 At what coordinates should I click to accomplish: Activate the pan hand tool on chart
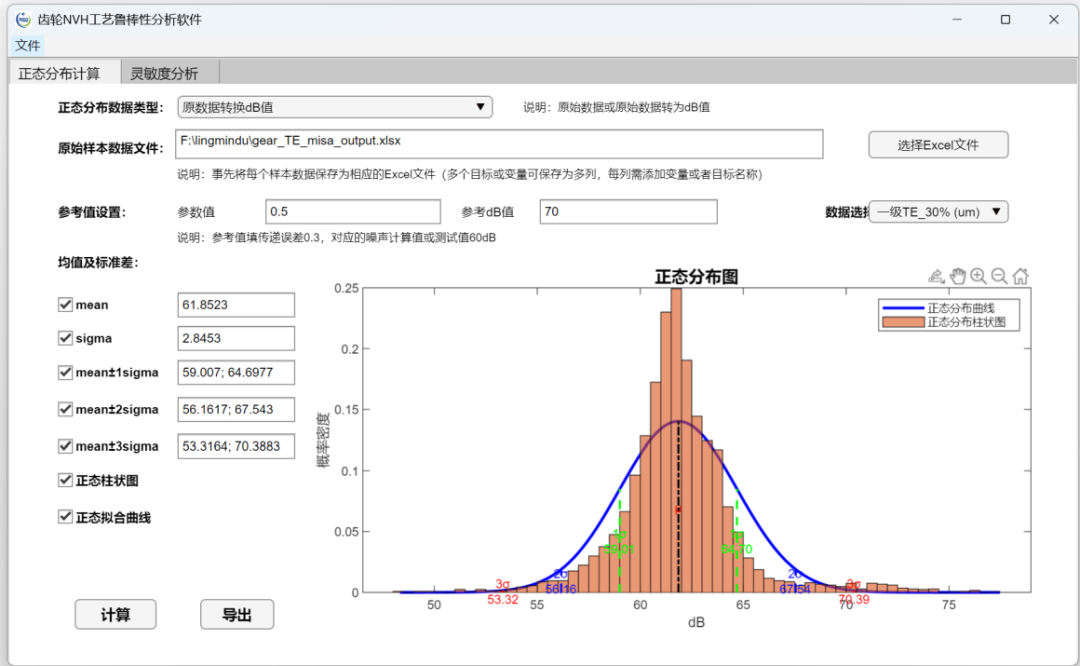957,276
